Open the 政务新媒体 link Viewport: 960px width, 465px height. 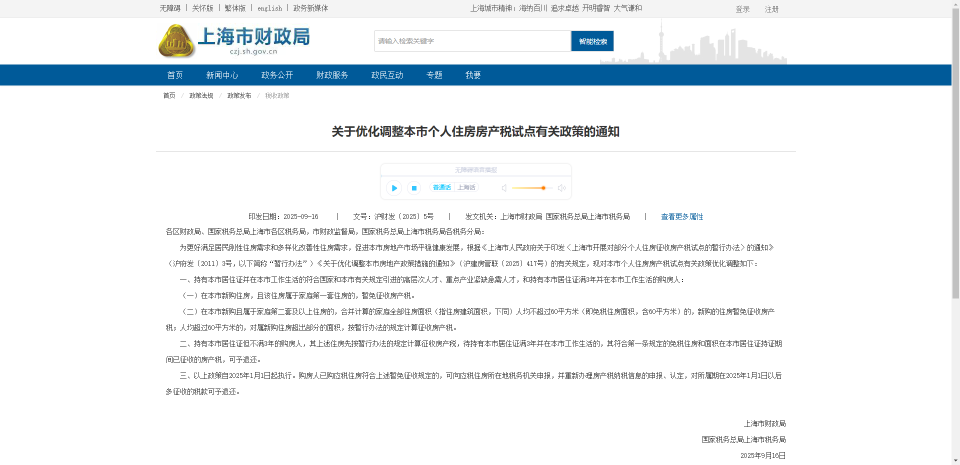(x=310, y=9)
